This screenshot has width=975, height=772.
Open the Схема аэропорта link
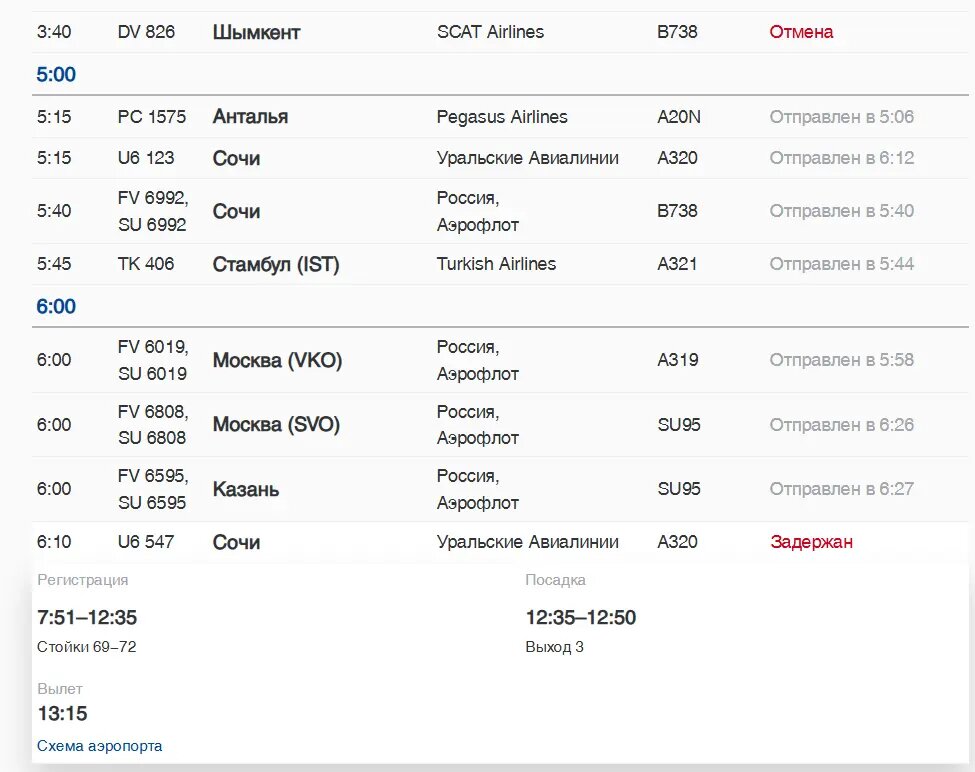click(x=99, y=746)
